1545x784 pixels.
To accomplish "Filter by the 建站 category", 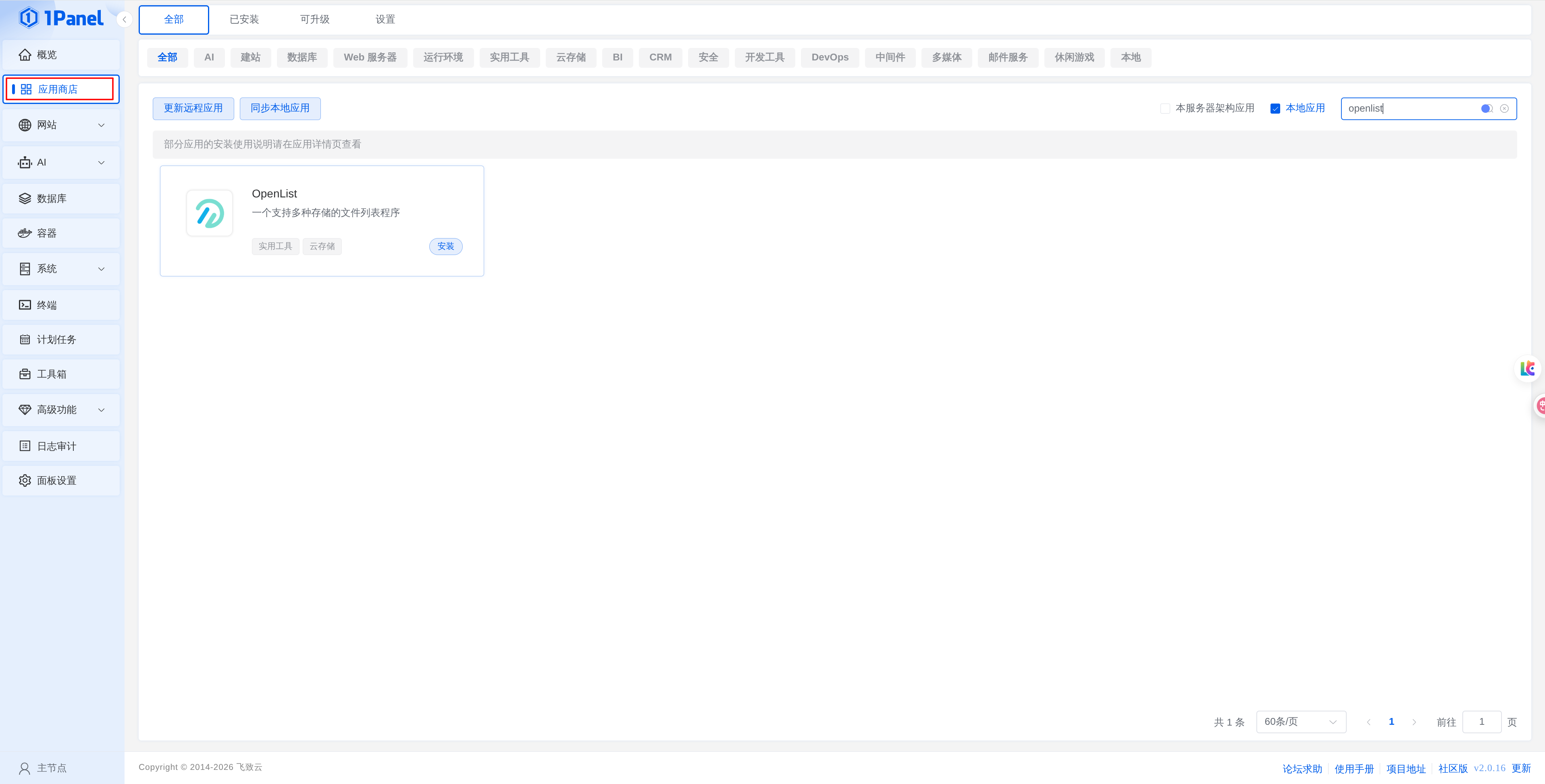I will [x=250, y=58].
